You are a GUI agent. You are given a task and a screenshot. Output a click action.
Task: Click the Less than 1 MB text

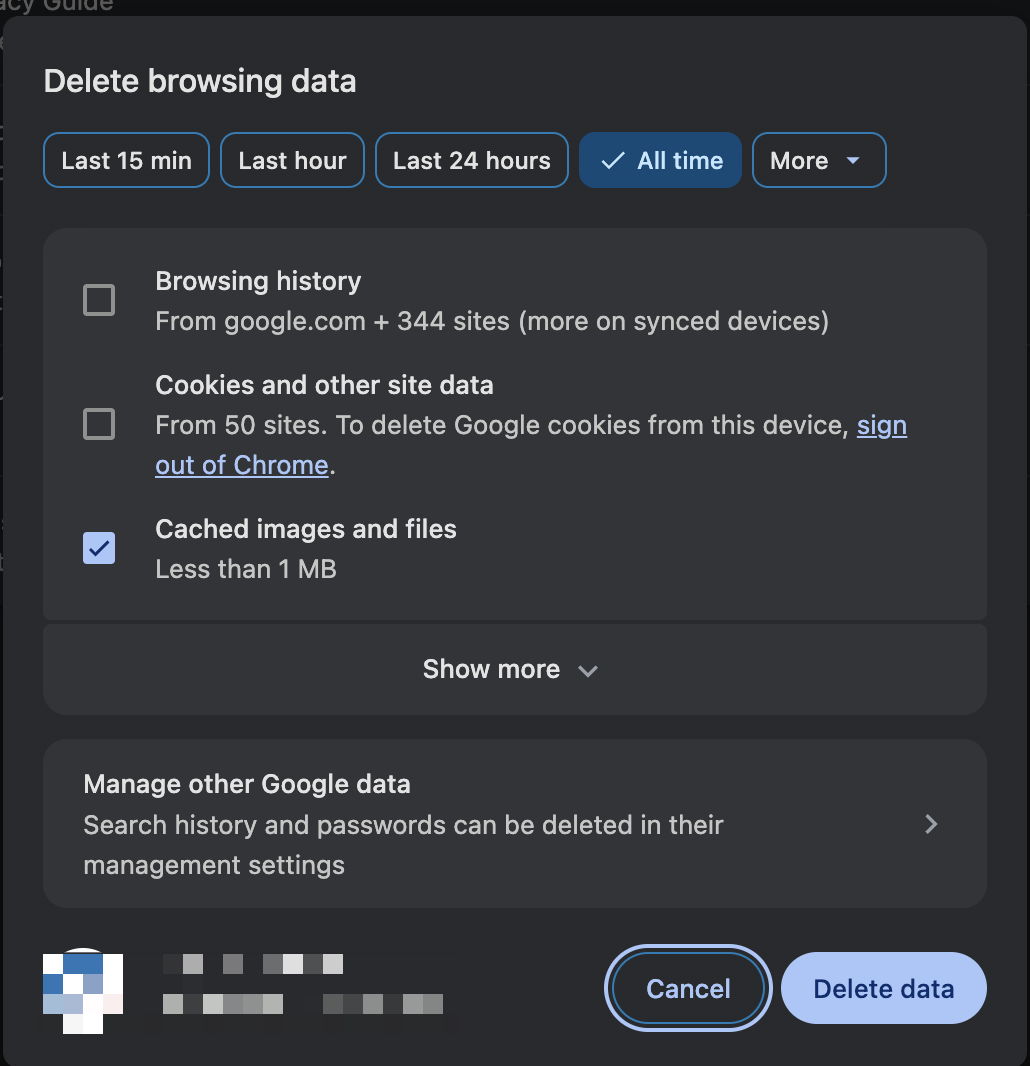tap(246, 569)
